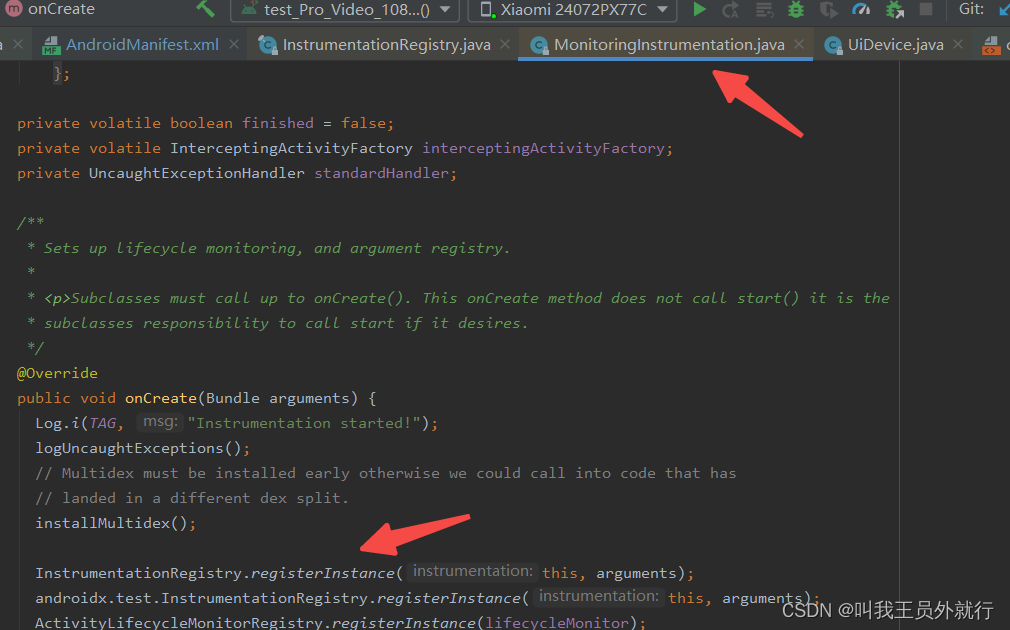Click the green navigation arrow beside onCreate breadcrumb

click(205, 10)
